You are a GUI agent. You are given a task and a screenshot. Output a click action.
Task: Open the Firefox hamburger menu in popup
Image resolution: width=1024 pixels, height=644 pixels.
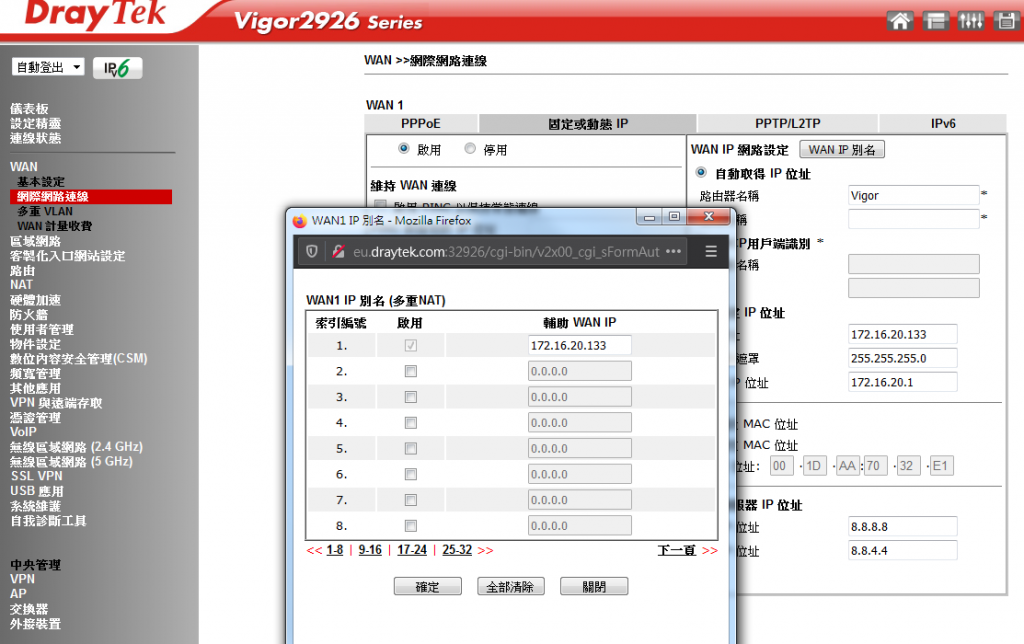[711, 251]
